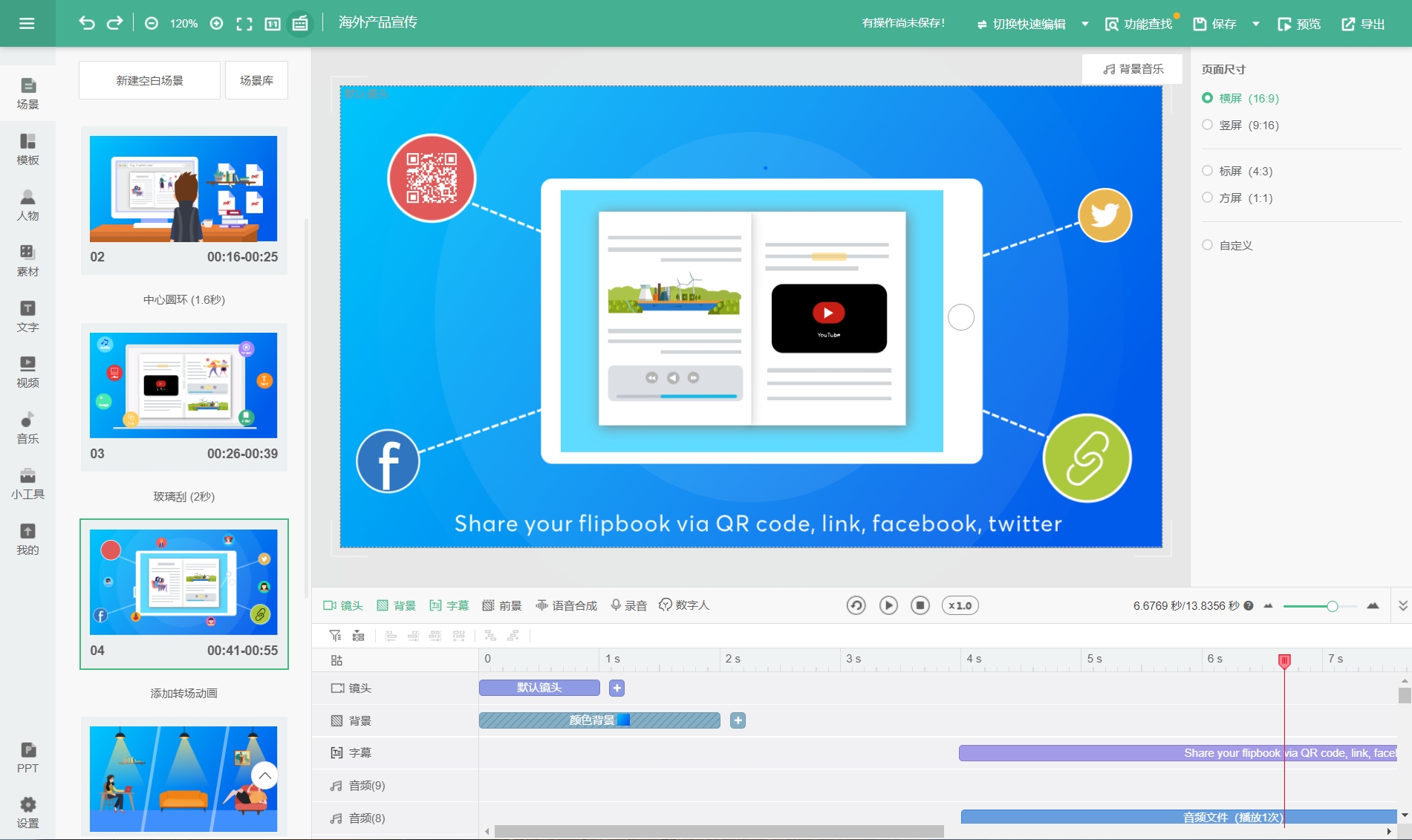This screenshot has height=840, width=1412.
Task: Click replay from start button
Action: click(856, 605)
